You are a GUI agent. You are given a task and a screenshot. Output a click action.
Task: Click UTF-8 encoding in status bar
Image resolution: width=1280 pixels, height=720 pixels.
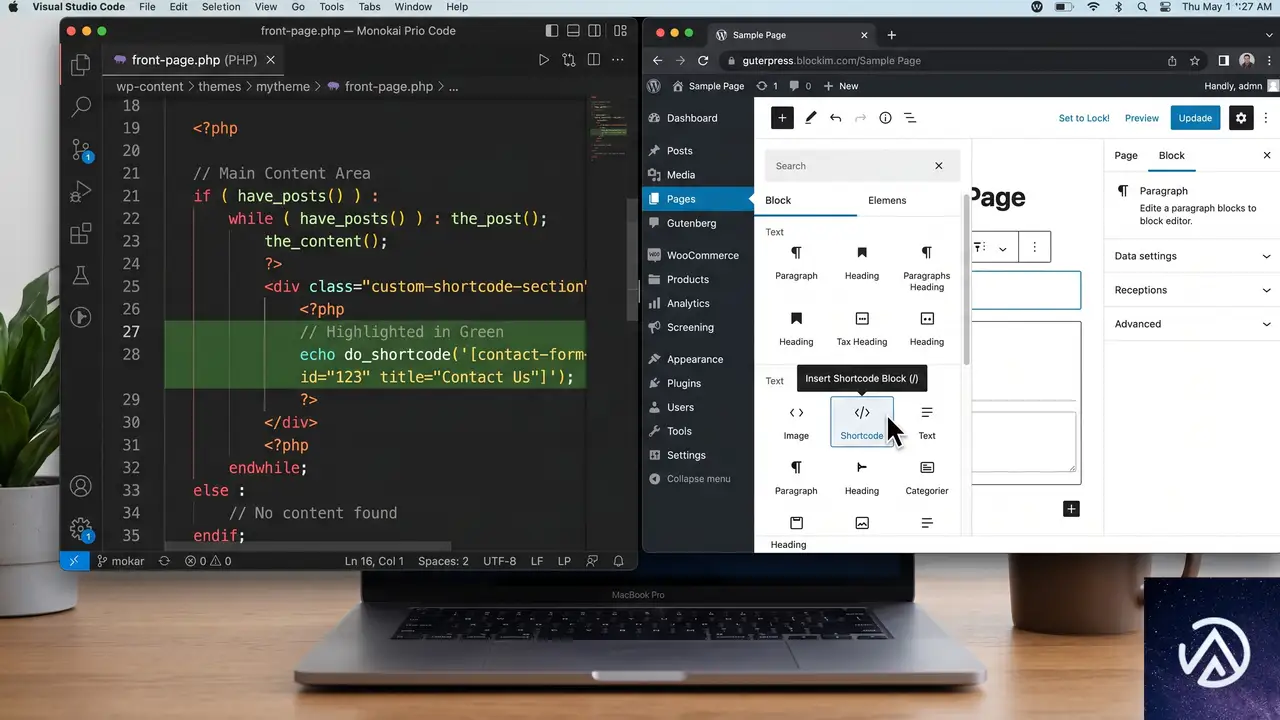[x=500, y=561]
